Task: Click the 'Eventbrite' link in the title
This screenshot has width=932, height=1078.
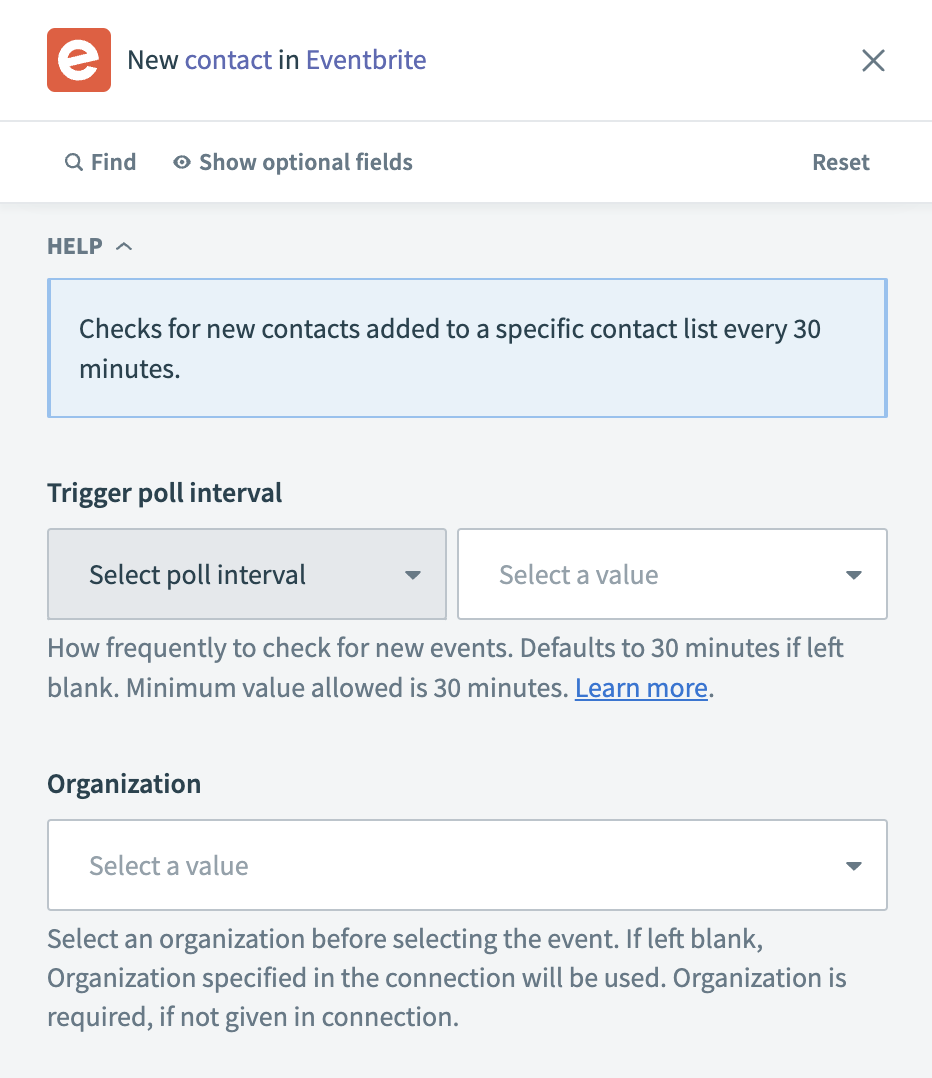Action: (x=366, y=60)
